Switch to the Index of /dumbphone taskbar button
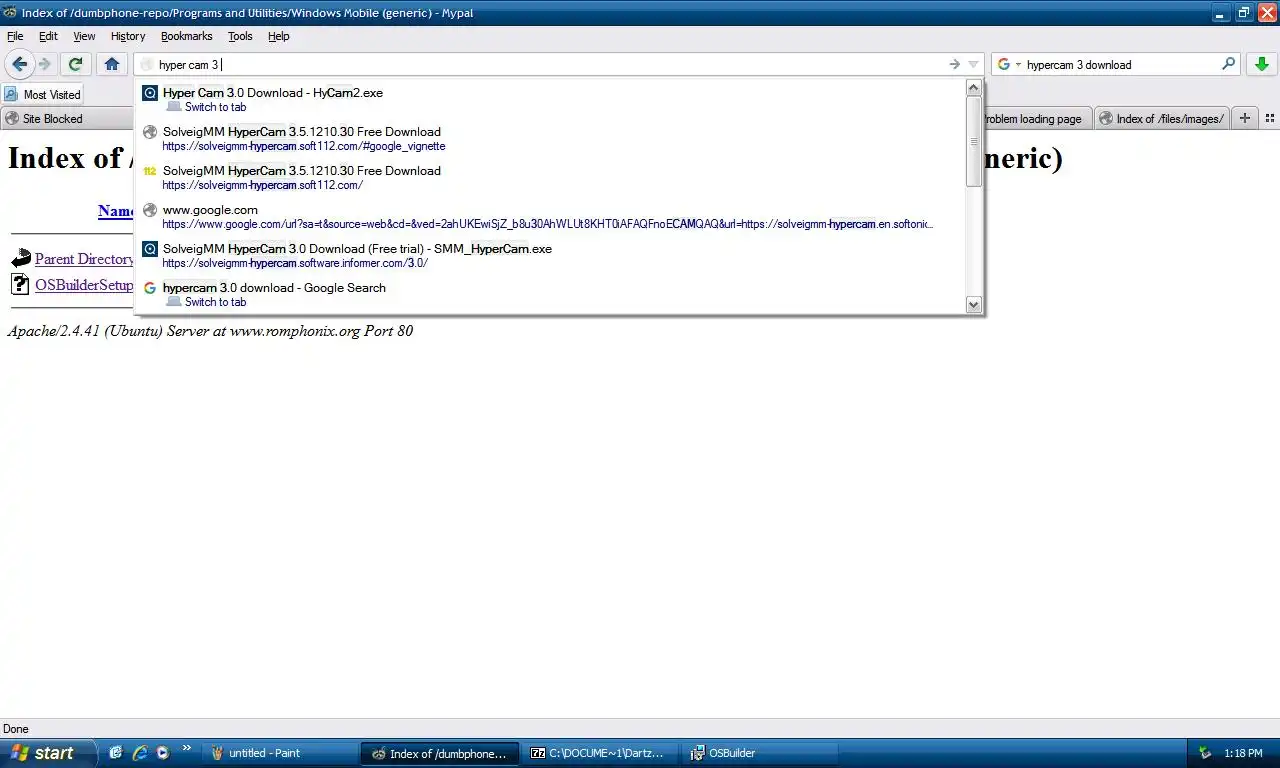The height and width of the screenshot is (768, 1280). pyautogui.click(x=440, y=754)
